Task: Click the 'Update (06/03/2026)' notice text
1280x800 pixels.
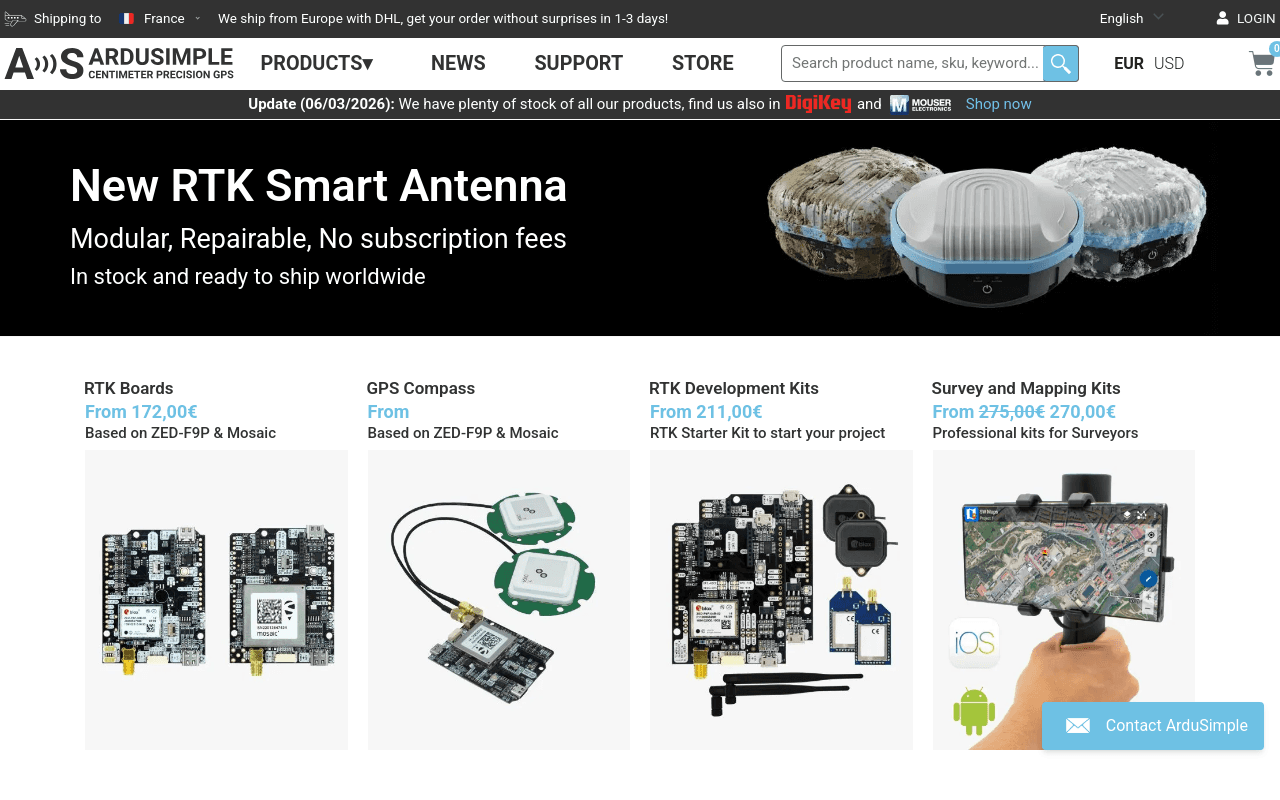Action: pyautogui.click(x=321, y=104)
